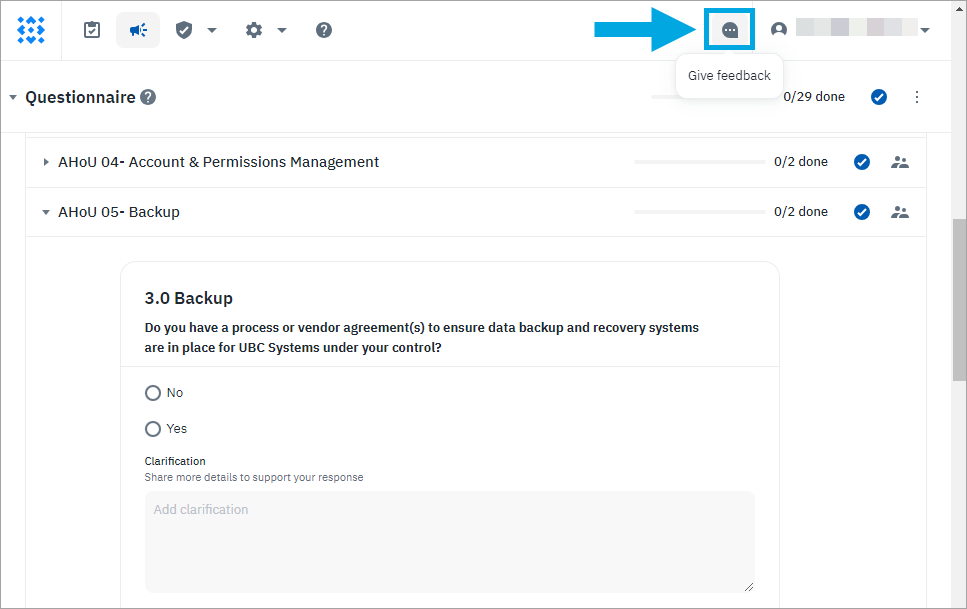Select the Yes radio button
The height and width of the screenshot is (609, 967).
coord(153,429)
